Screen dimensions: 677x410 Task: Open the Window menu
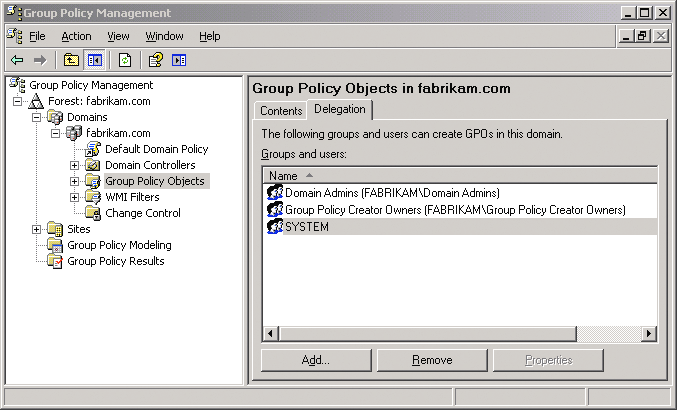pyautogui.click(x=164, y=36)
